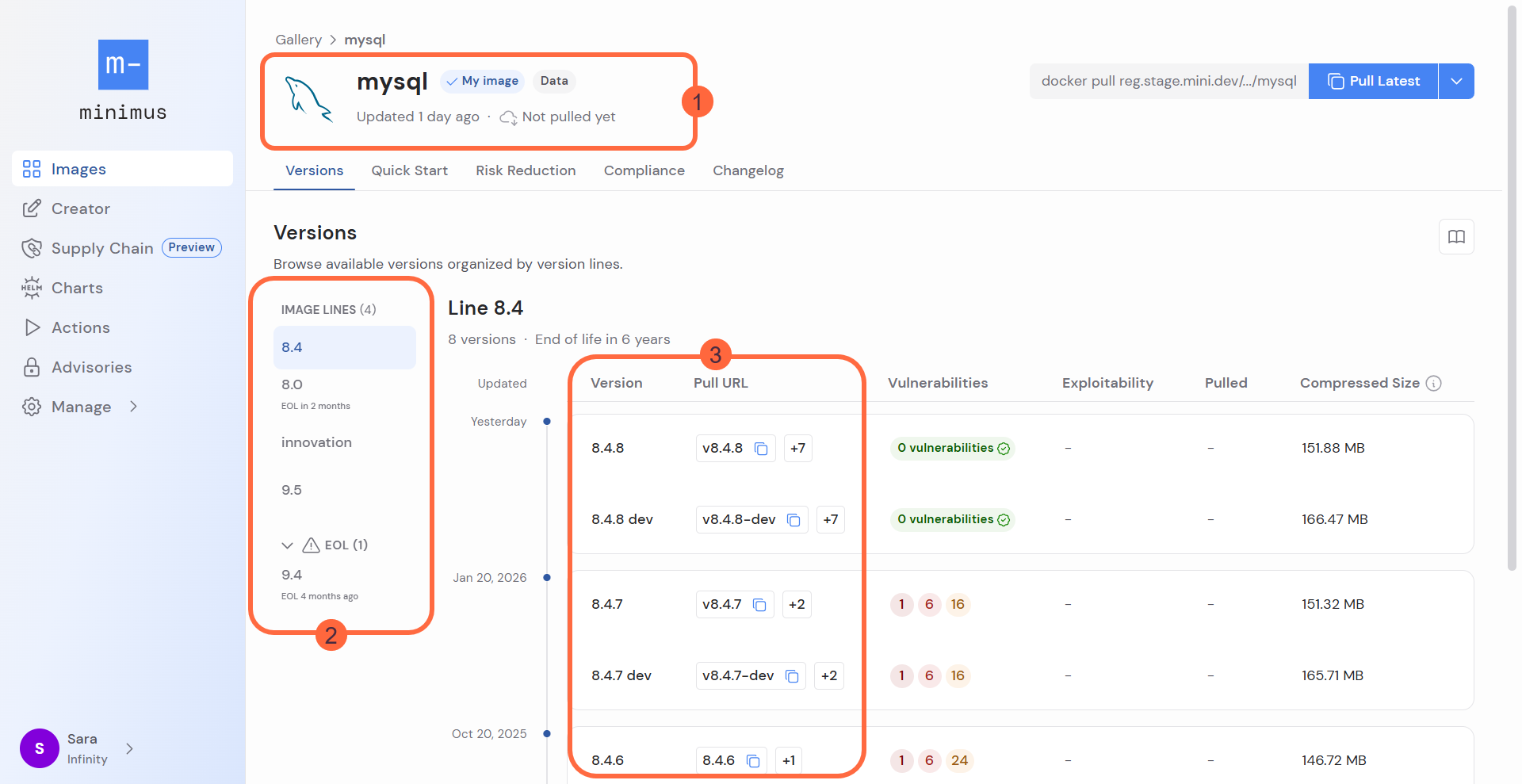The width and height of the screenshot is (1522, 784).
Task: Expand the Sara account menu chevron
Action: 130,748
